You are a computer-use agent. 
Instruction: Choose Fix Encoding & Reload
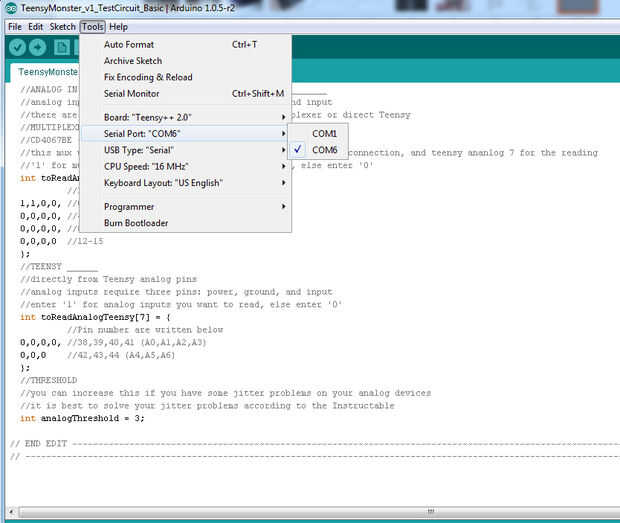(185, 77)
